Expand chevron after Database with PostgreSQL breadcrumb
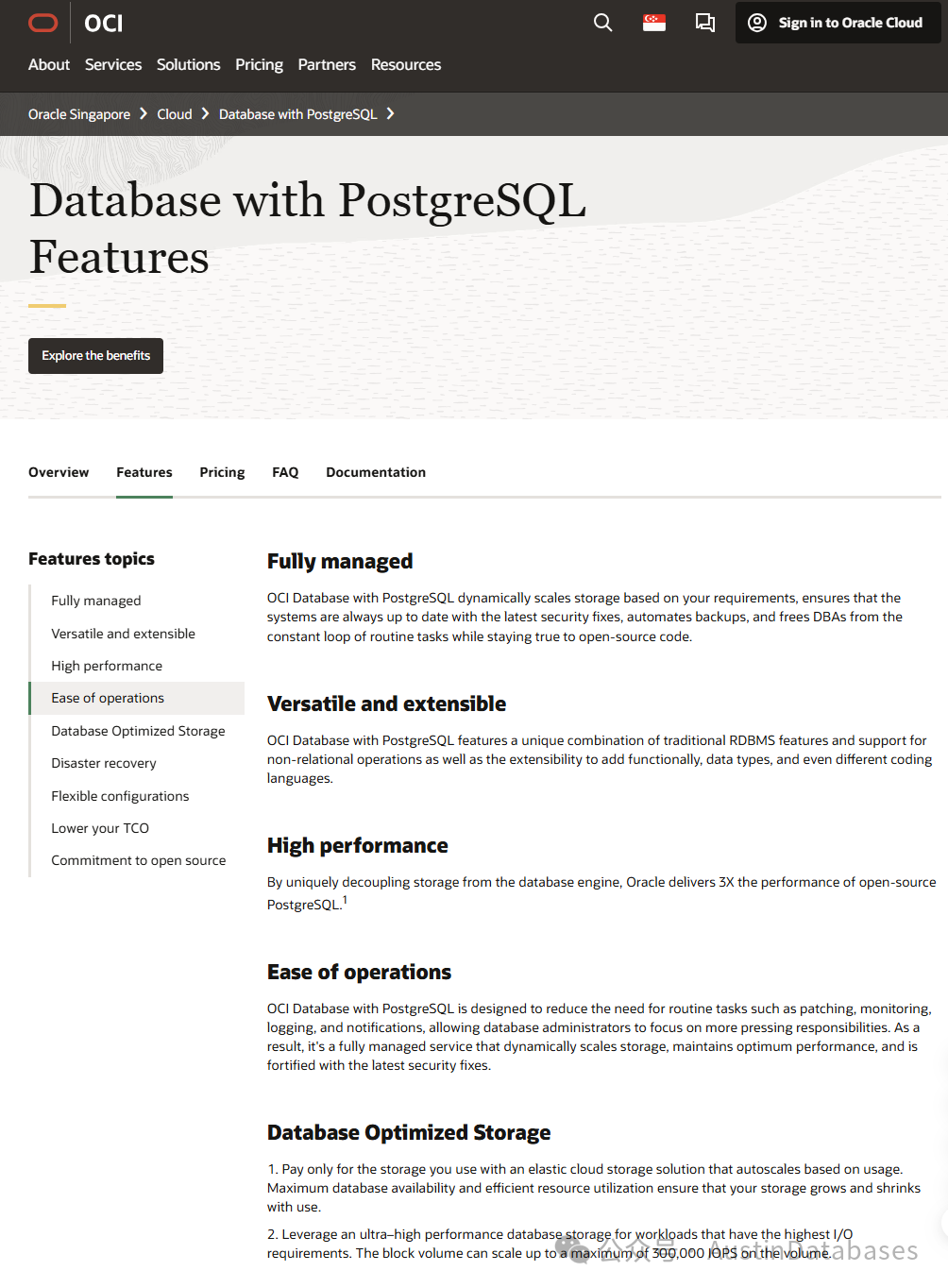Image resolution: width=948 pixels, height=1288 pixels. [391, 114]
